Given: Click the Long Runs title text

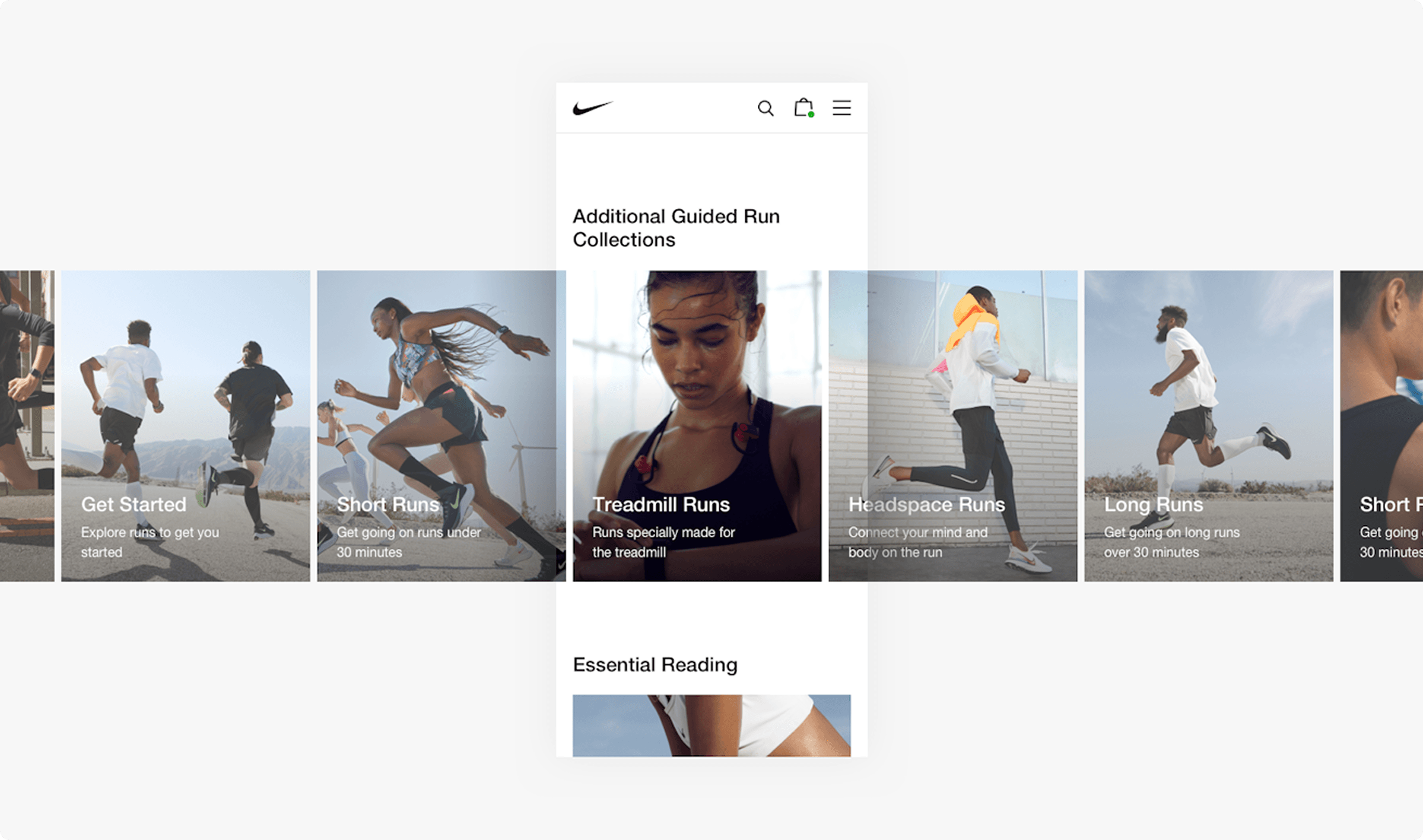Looking at the screenshot, I should tap(1153, 504).
